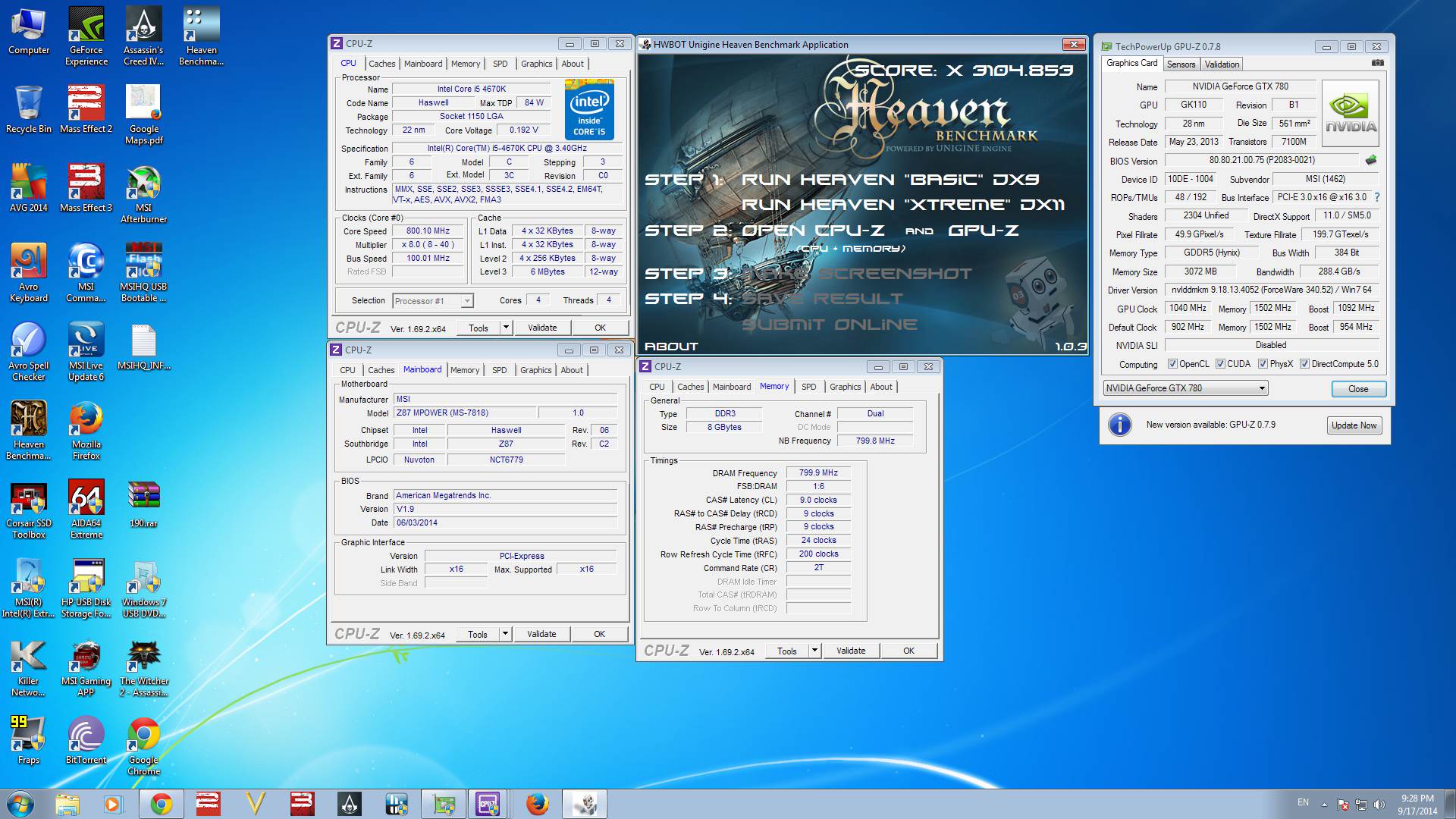Viewport: 1456px width, 819px height.
Task: Switch to Sensors tab in GPU-Z
Action: pos(1181,64)
